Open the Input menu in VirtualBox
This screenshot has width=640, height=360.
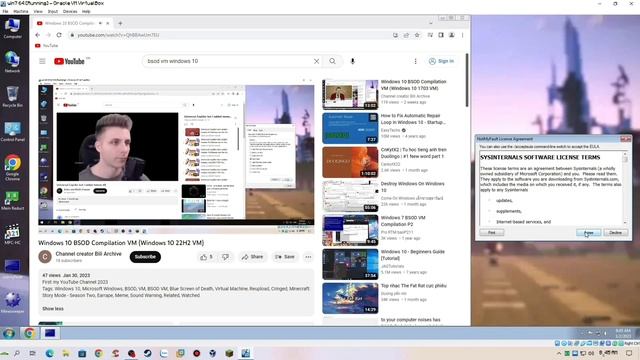click(53, 11)
